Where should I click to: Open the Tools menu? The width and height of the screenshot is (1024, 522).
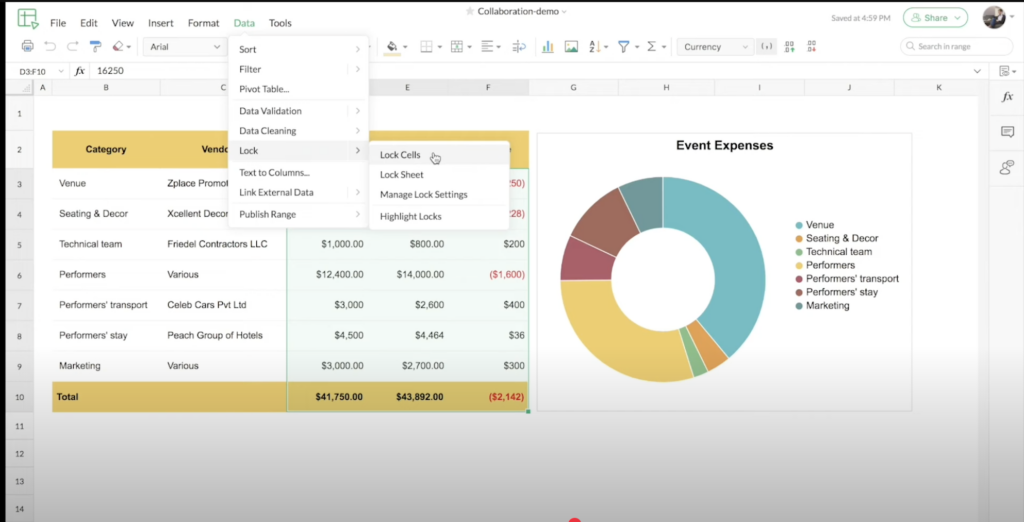(x=280, y=23)
